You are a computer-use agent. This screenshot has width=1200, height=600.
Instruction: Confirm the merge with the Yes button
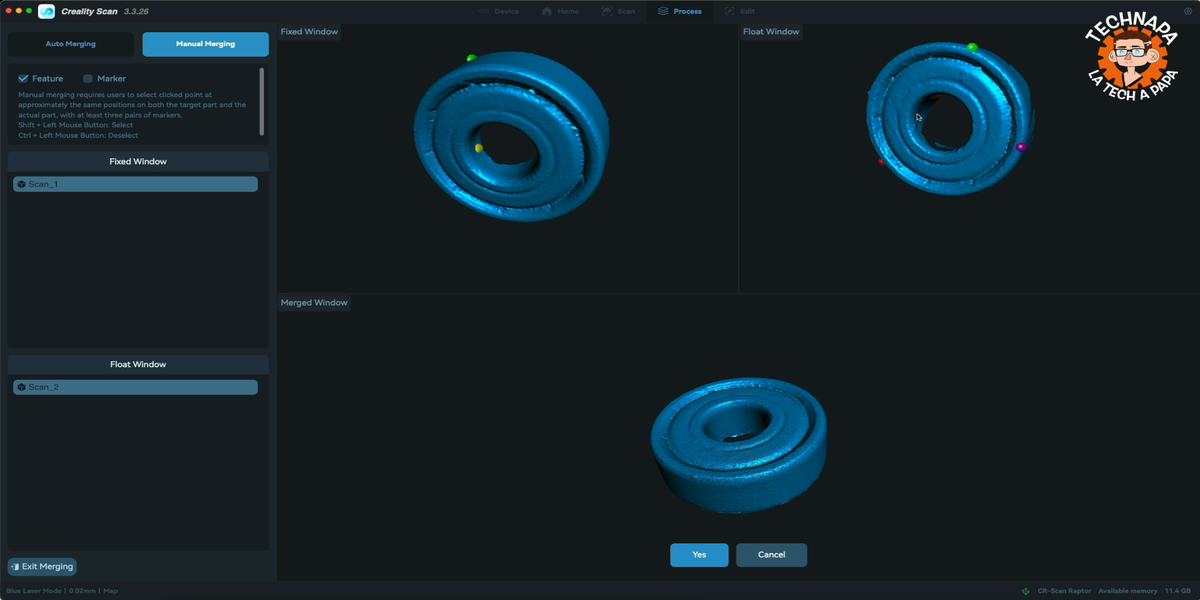[699, 555]
